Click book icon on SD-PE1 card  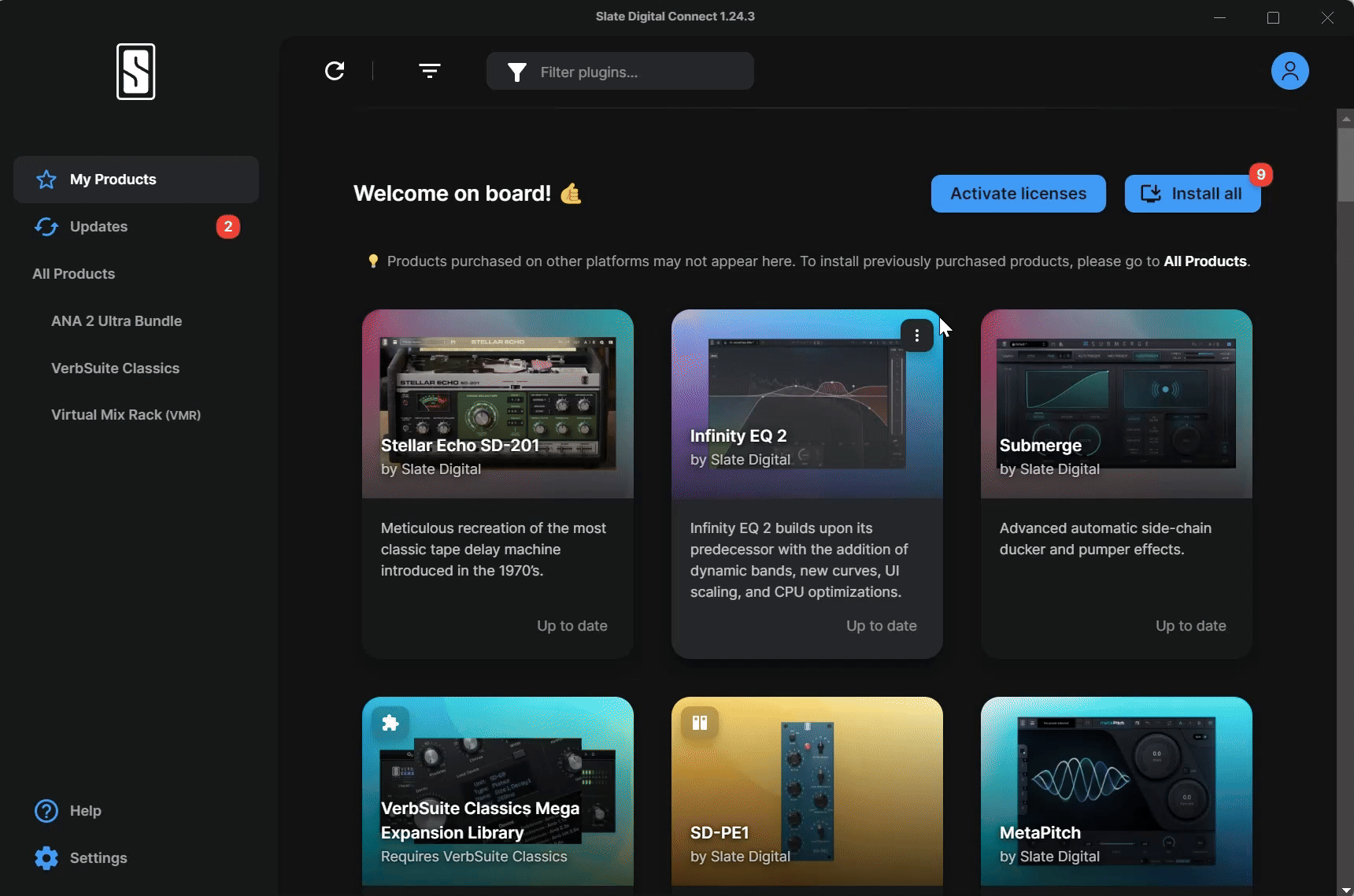tap(699, 723)
